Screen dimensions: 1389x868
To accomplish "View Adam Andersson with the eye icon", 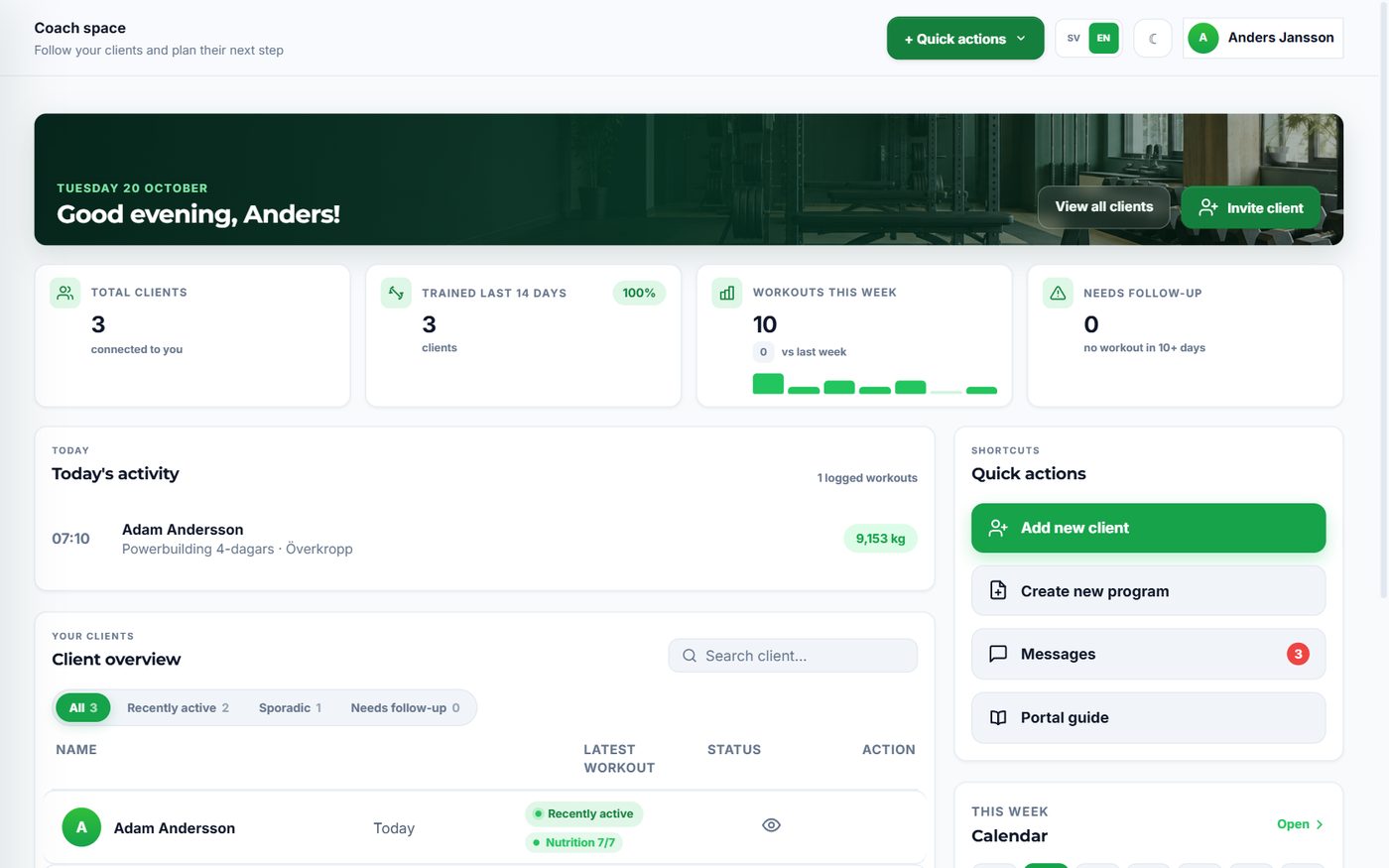I will [x=771, y=825].
